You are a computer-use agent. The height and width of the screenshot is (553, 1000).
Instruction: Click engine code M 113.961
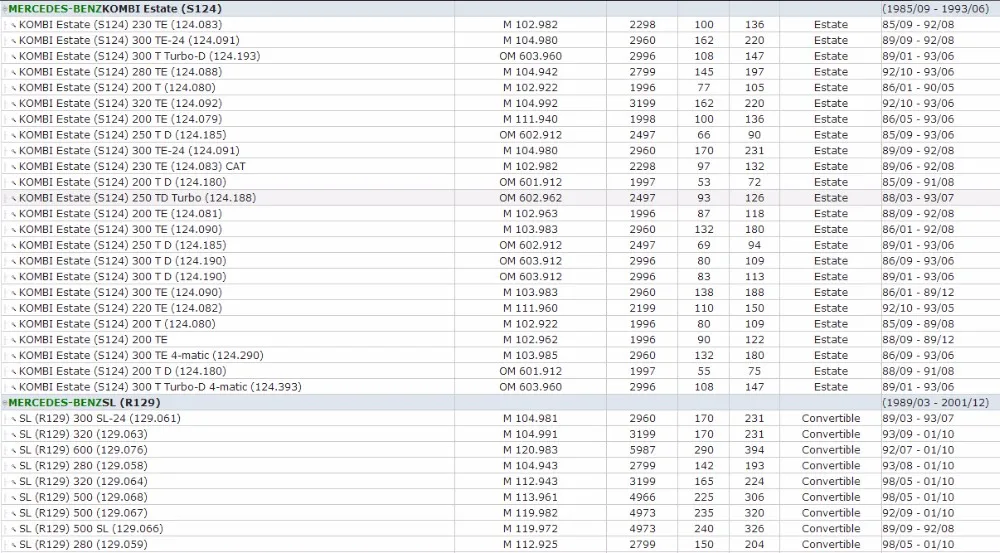pyautogui.click(x=530, y=497)
